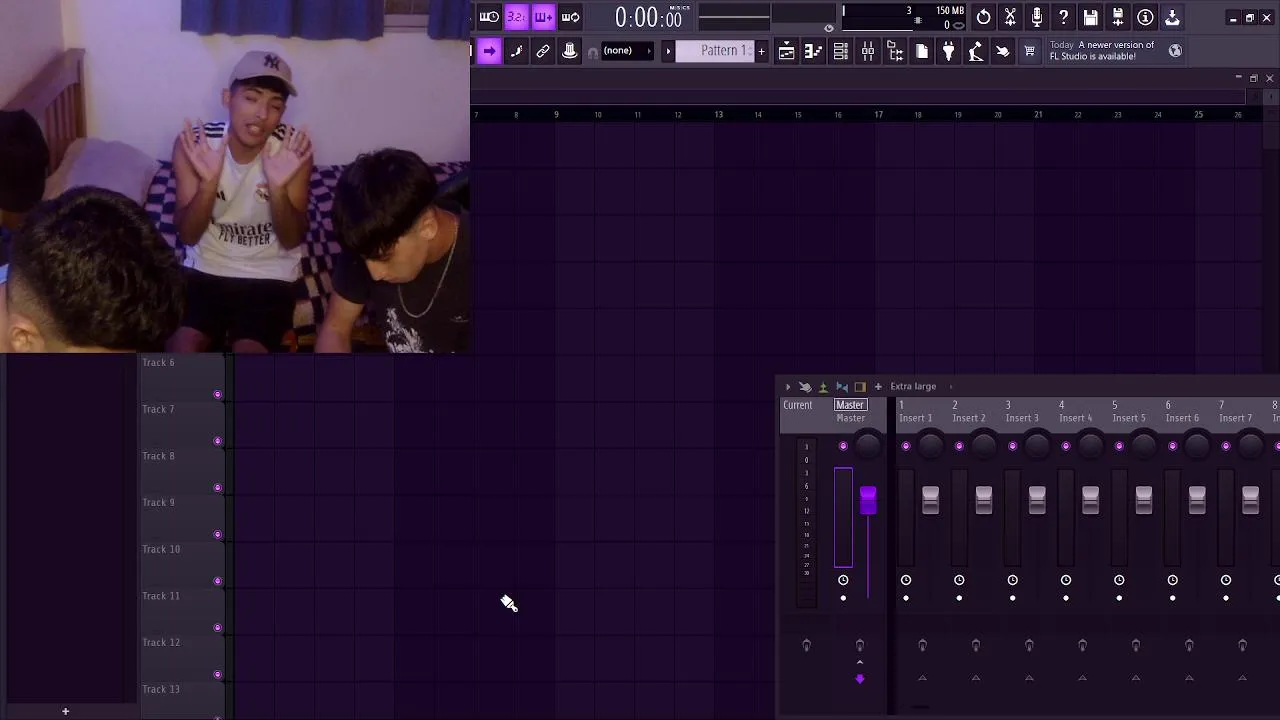Open the Pattern 1 selector
Image resolution: width=1280 pixels, height=720 pixels.
click(716, 51)
